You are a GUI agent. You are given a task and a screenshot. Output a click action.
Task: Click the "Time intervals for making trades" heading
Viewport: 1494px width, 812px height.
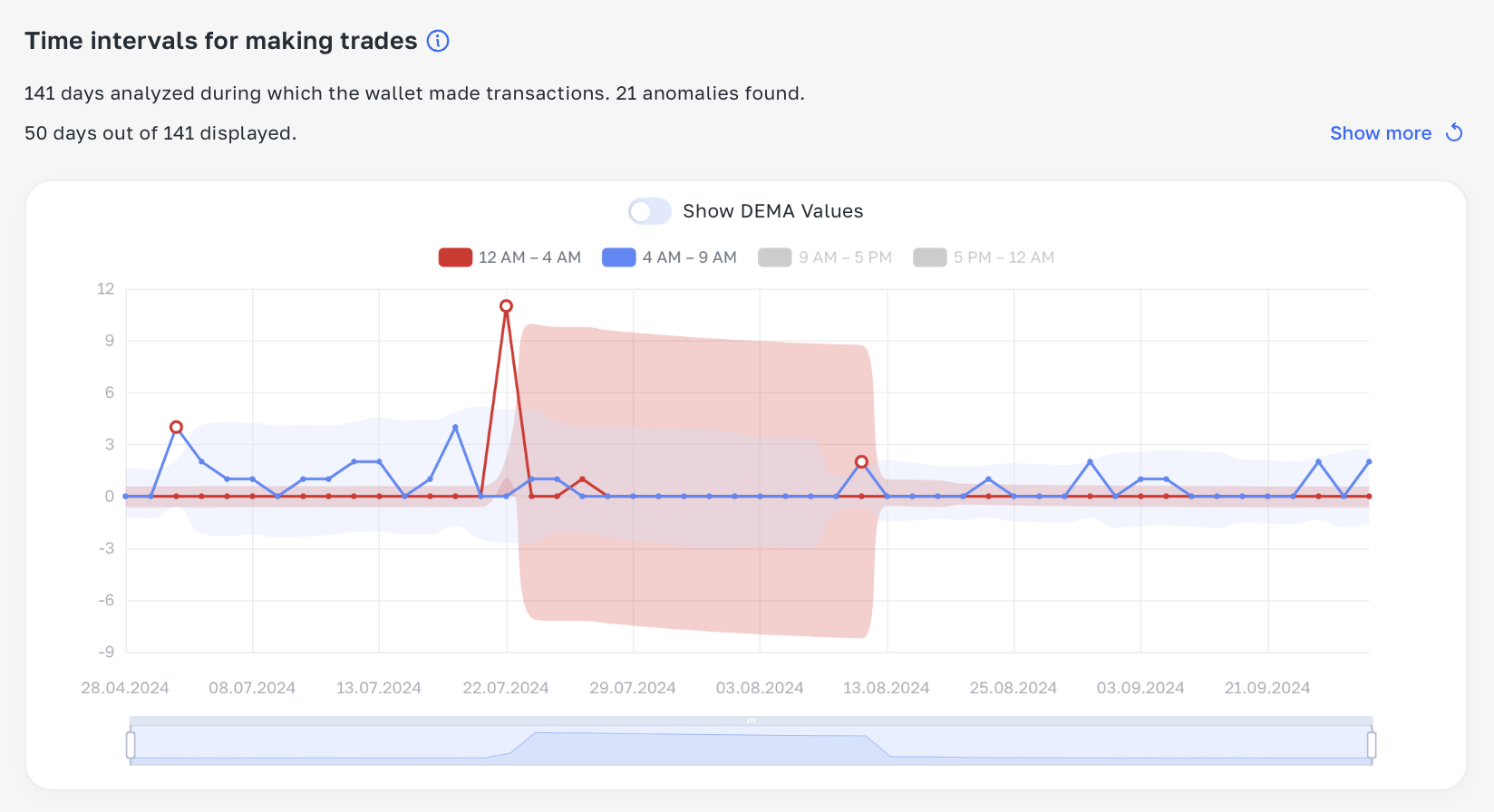(221, 41)
